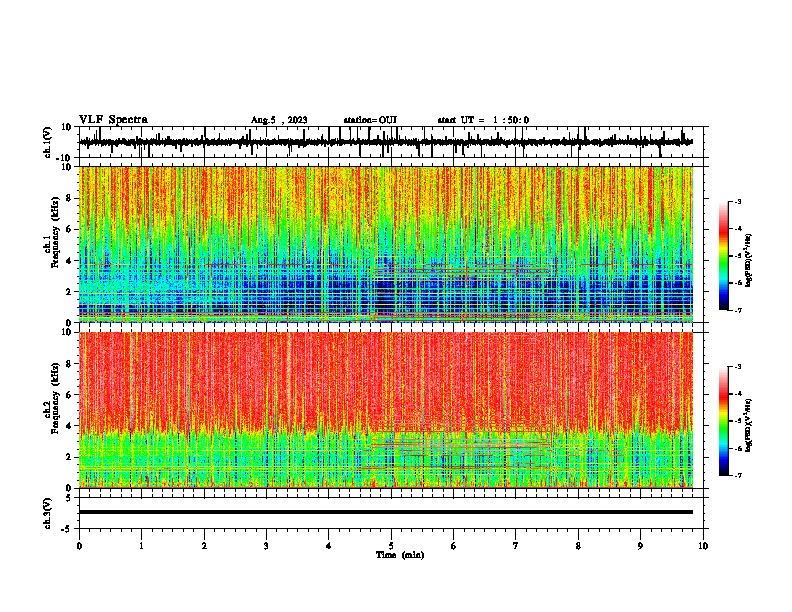Screen dimensions: 792x612
Task: Click time axis tick label "1"
Action: (x=141, y=546)
